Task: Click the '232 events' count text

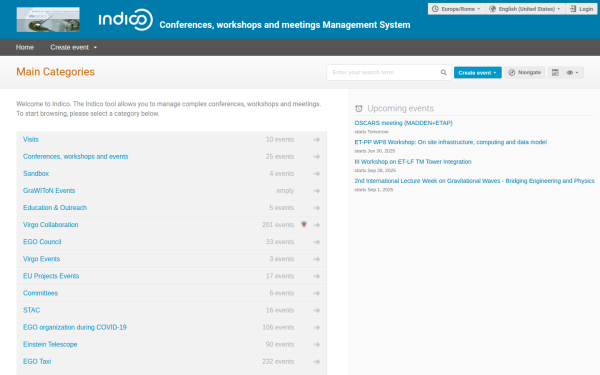Action: 278,362
